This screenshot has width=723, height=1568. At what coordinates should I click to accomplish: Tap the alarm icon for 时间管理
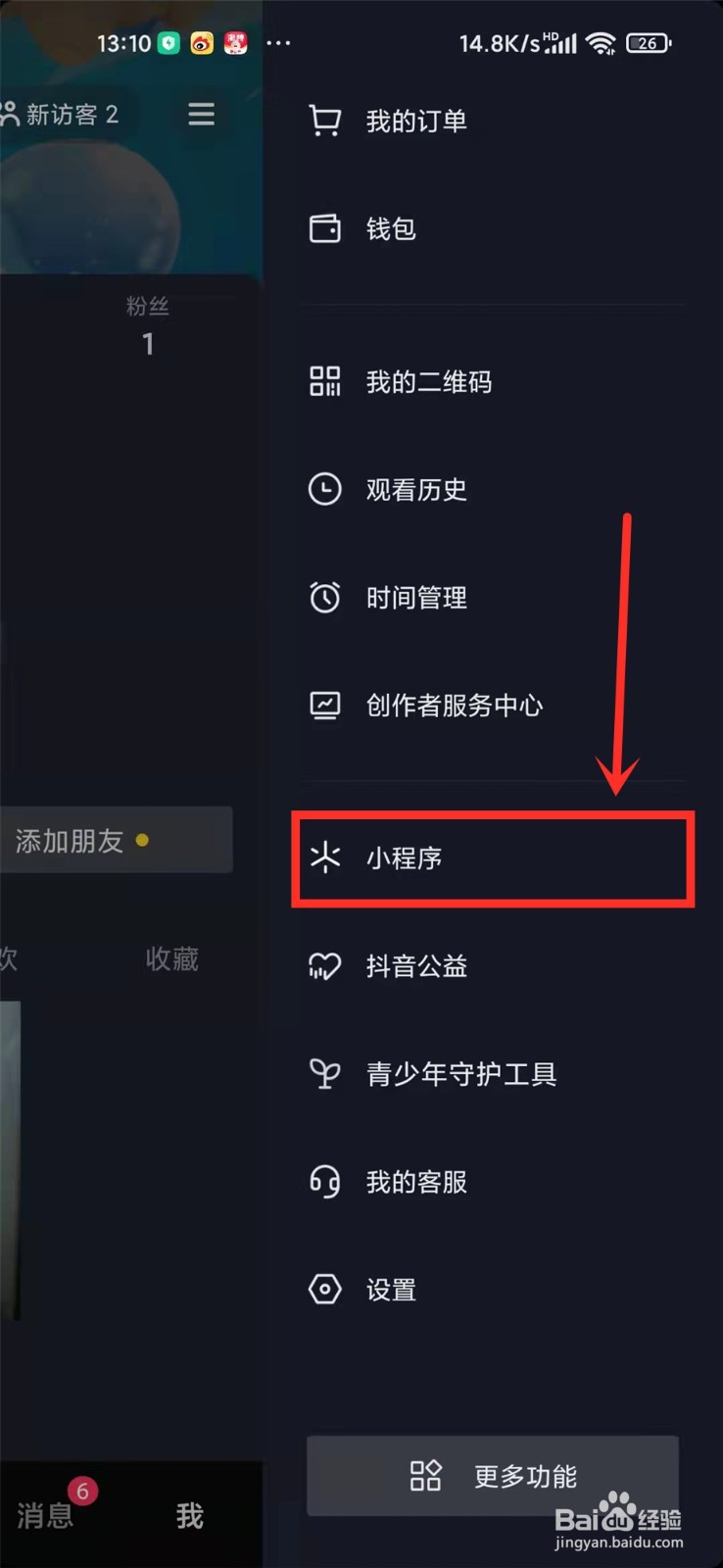pos(325,597)
